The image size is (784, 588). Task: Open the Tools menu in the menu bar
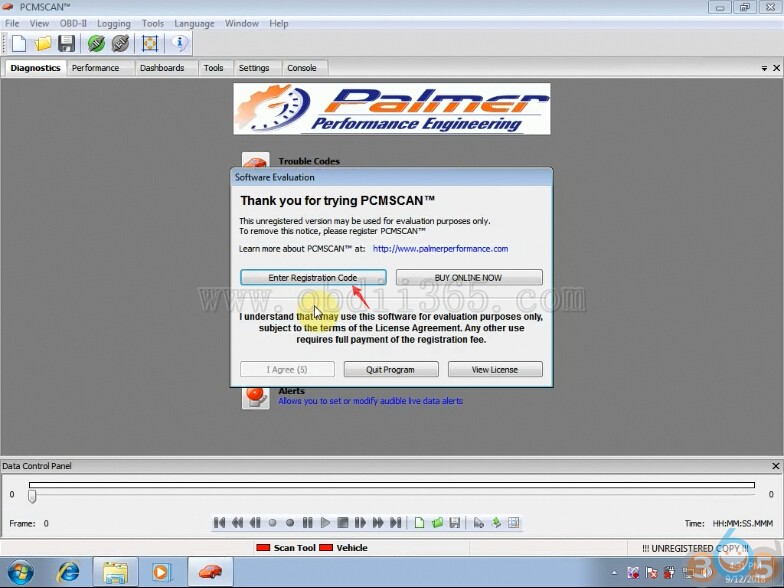click(x=152, y=24)
